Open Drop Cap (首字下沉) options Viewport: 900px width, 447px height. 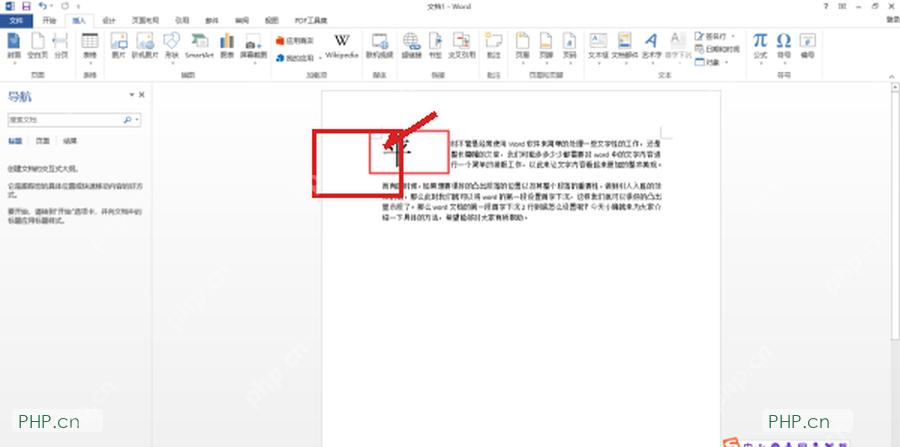tap(678, 48)
